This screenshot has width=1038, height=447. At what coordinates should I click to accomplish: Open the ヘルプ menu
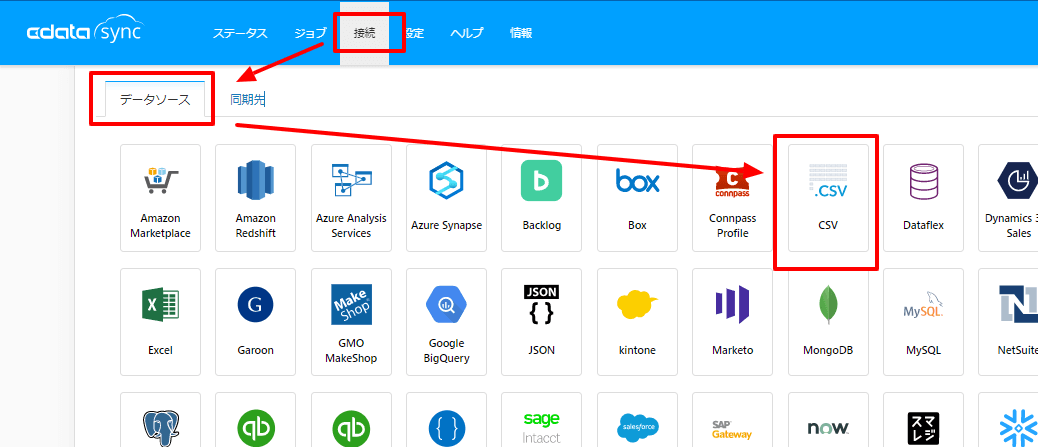click(467, 33)
